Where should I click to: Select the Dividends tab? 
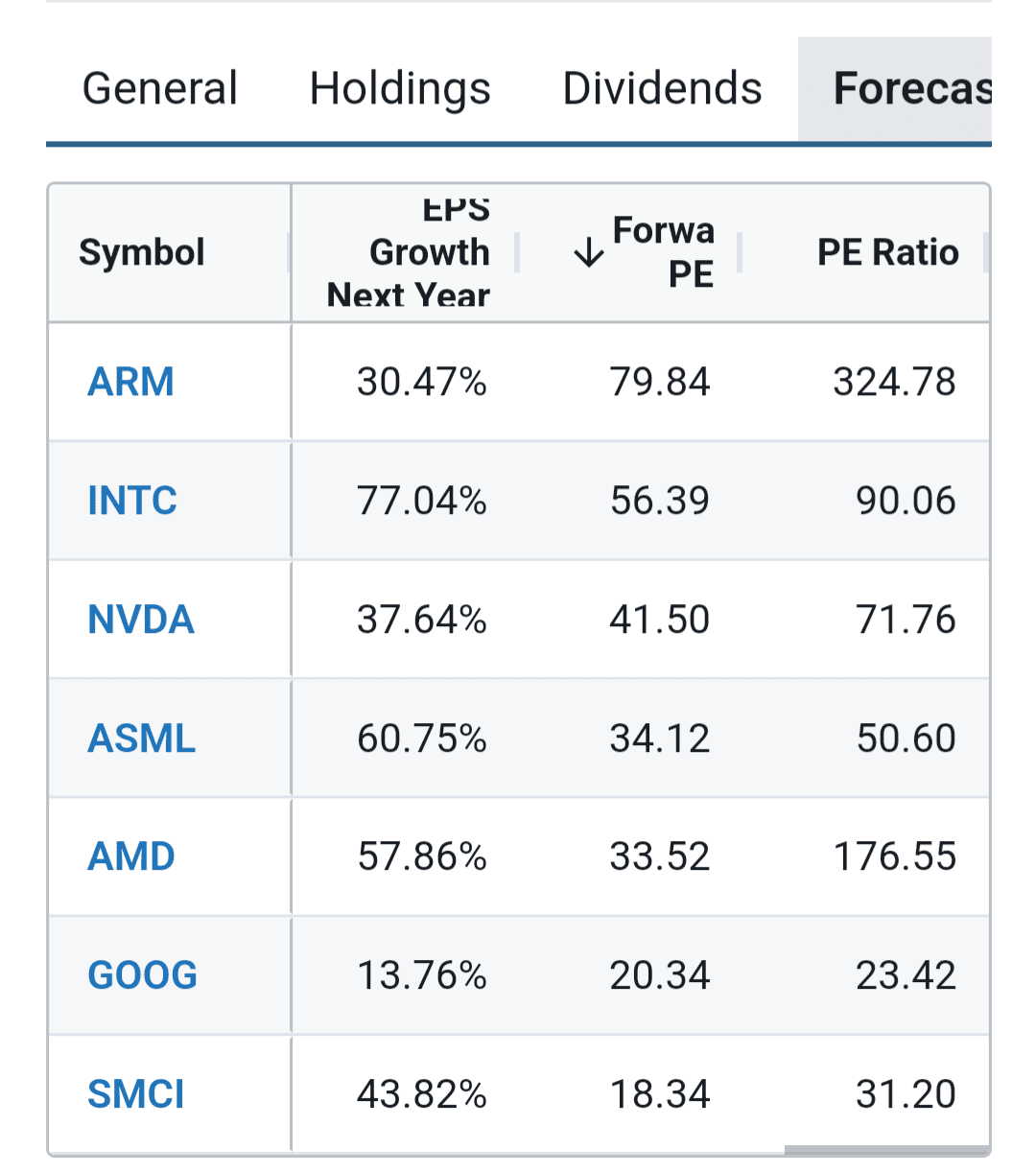click(x=662, y=89)
